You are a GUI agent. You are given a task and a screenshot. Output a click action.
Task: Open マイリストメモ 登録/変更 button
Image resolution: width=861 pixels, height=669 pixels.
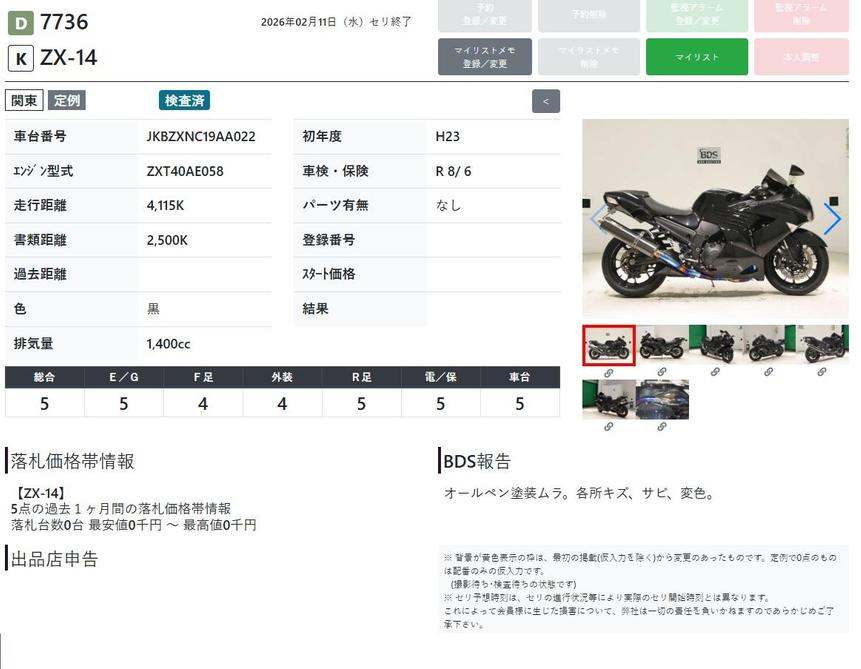484,57
